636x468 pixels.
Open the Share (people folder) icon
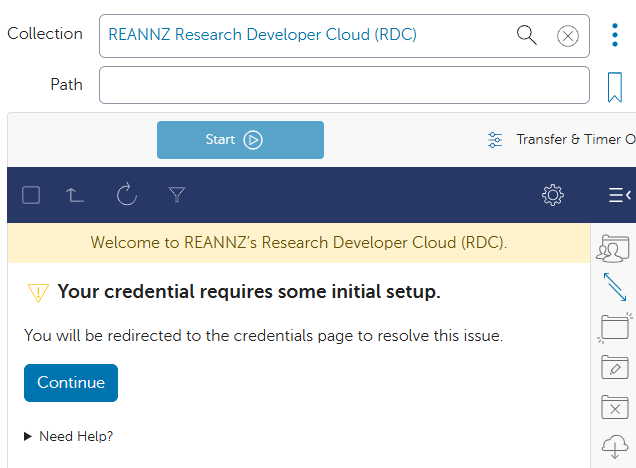point(613,248)
